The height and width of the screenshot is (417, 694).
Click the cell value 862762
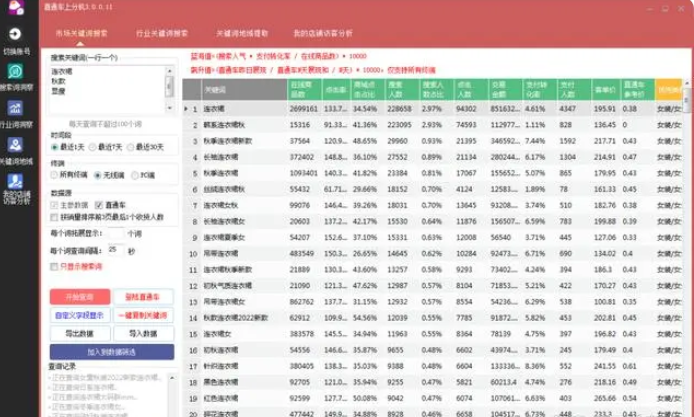coord(302,302)
